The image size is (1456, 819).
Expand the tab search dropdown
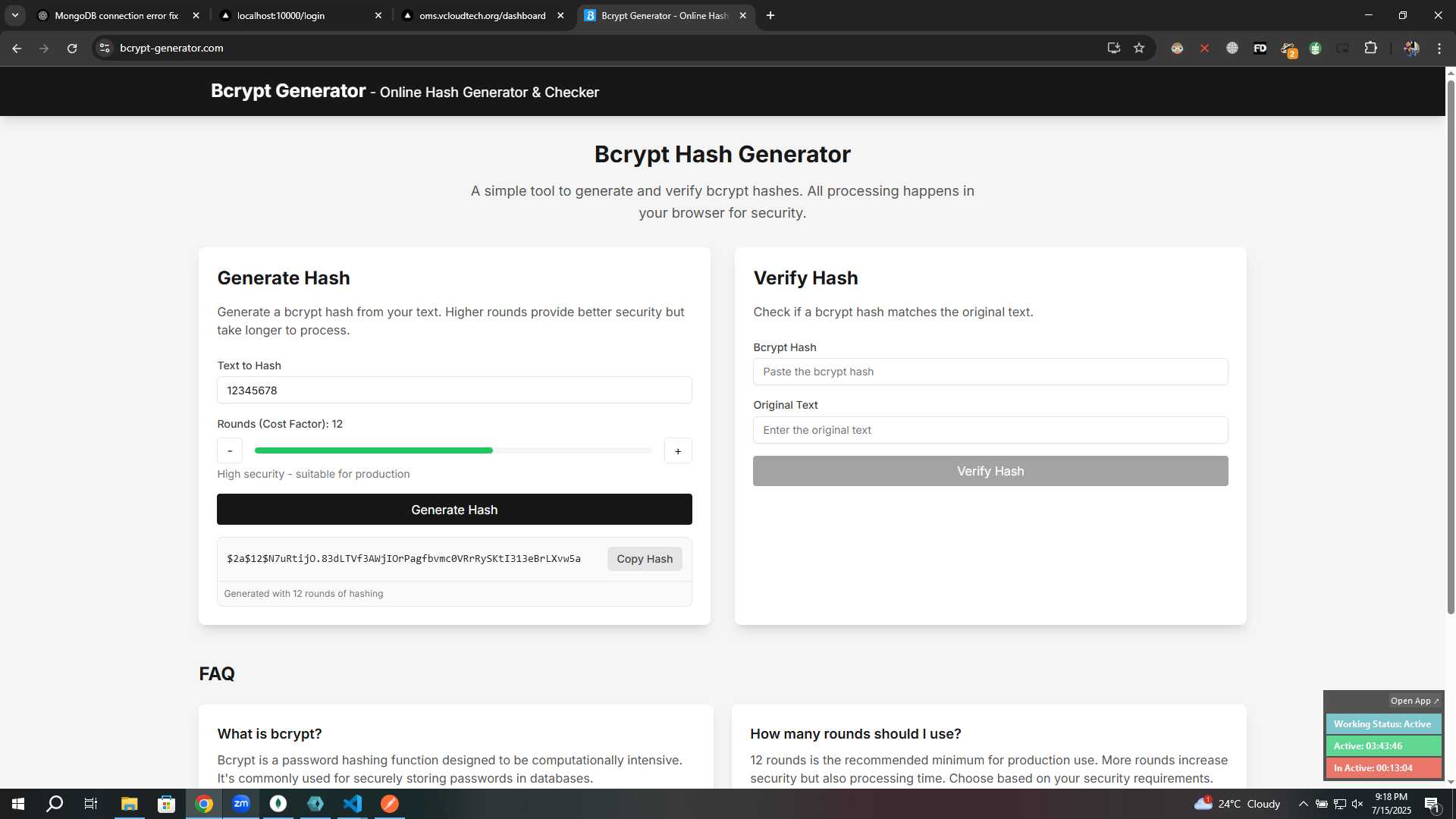coord(15,15)
